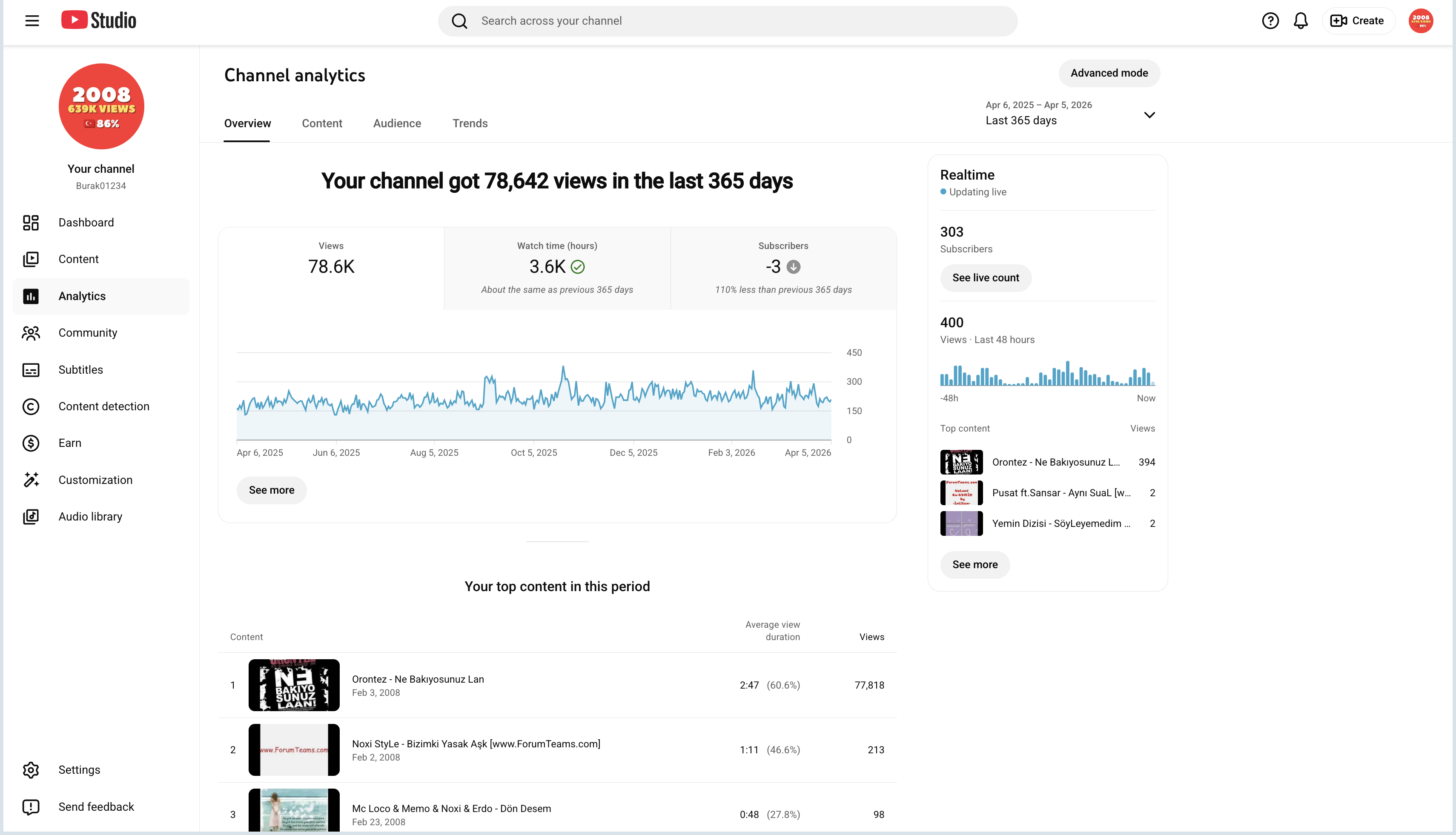
Task: Click the Search across your channel field
Action: coord(728,21)
